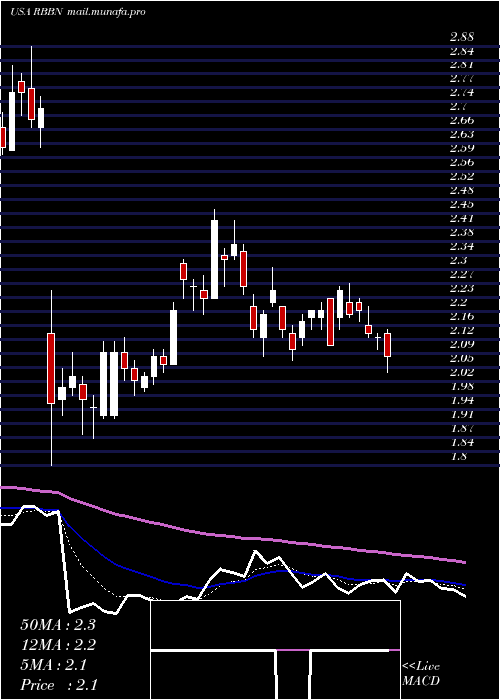500x700 pixels.
Task: Click the 2.88 price axis label
Action: (462, 37)
